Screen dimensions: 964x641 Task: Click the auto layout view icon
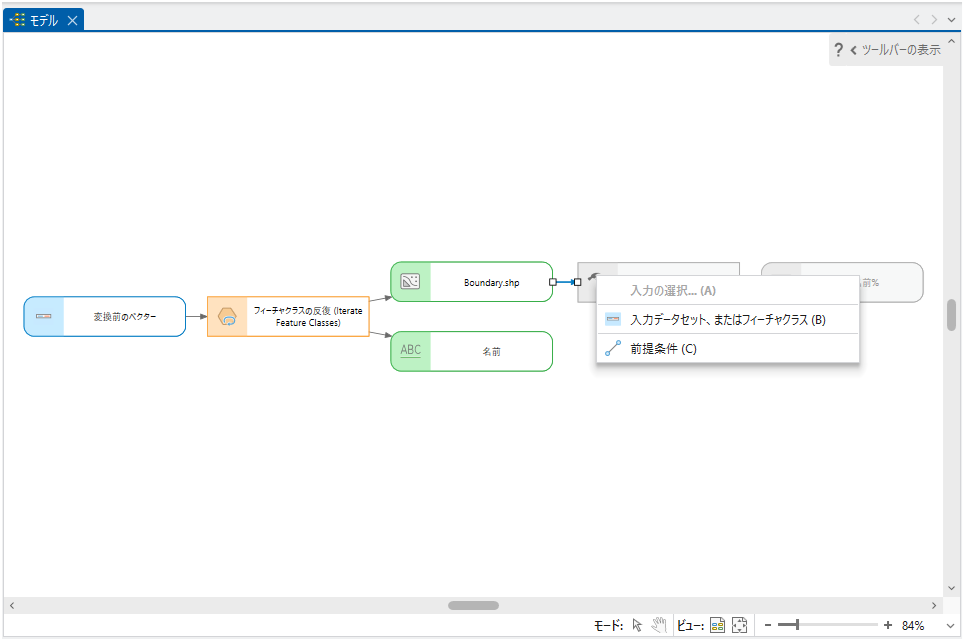click(717, 625)
